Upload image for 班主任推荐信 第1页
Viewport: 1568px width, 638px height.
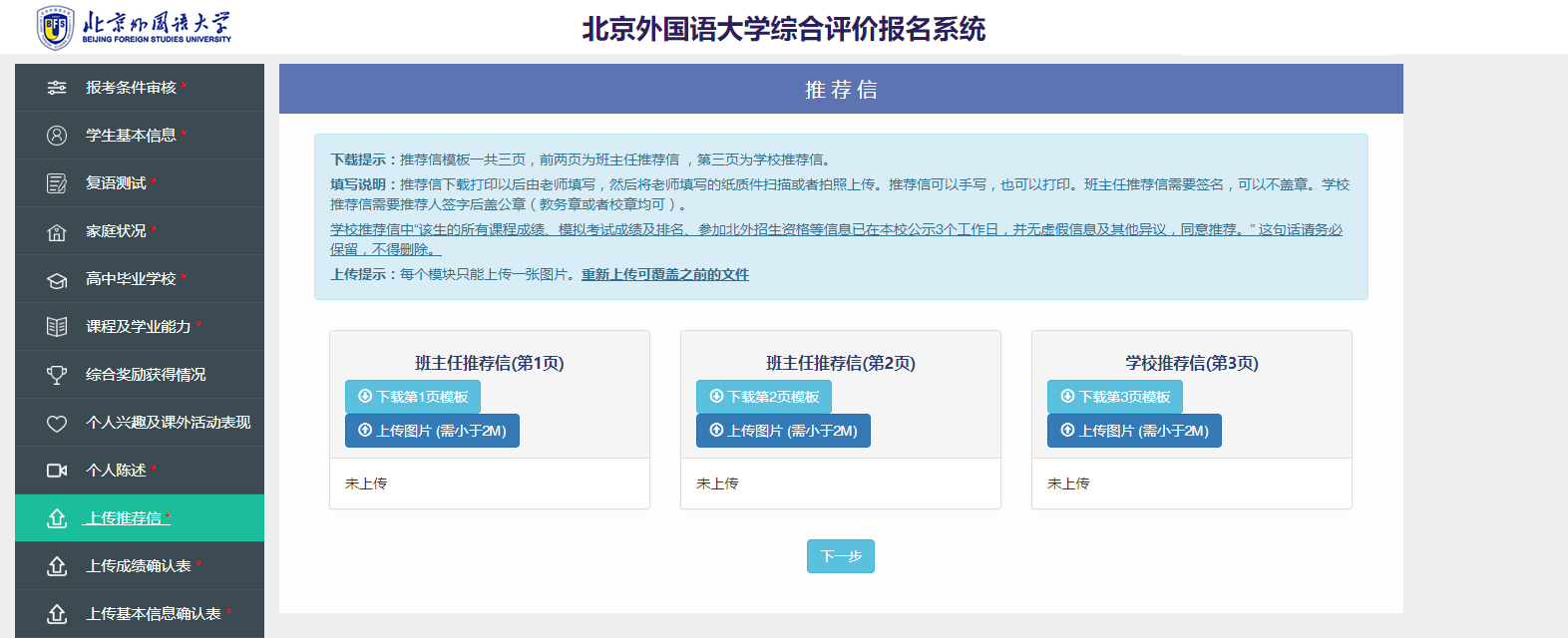click(x=432, y=431)
